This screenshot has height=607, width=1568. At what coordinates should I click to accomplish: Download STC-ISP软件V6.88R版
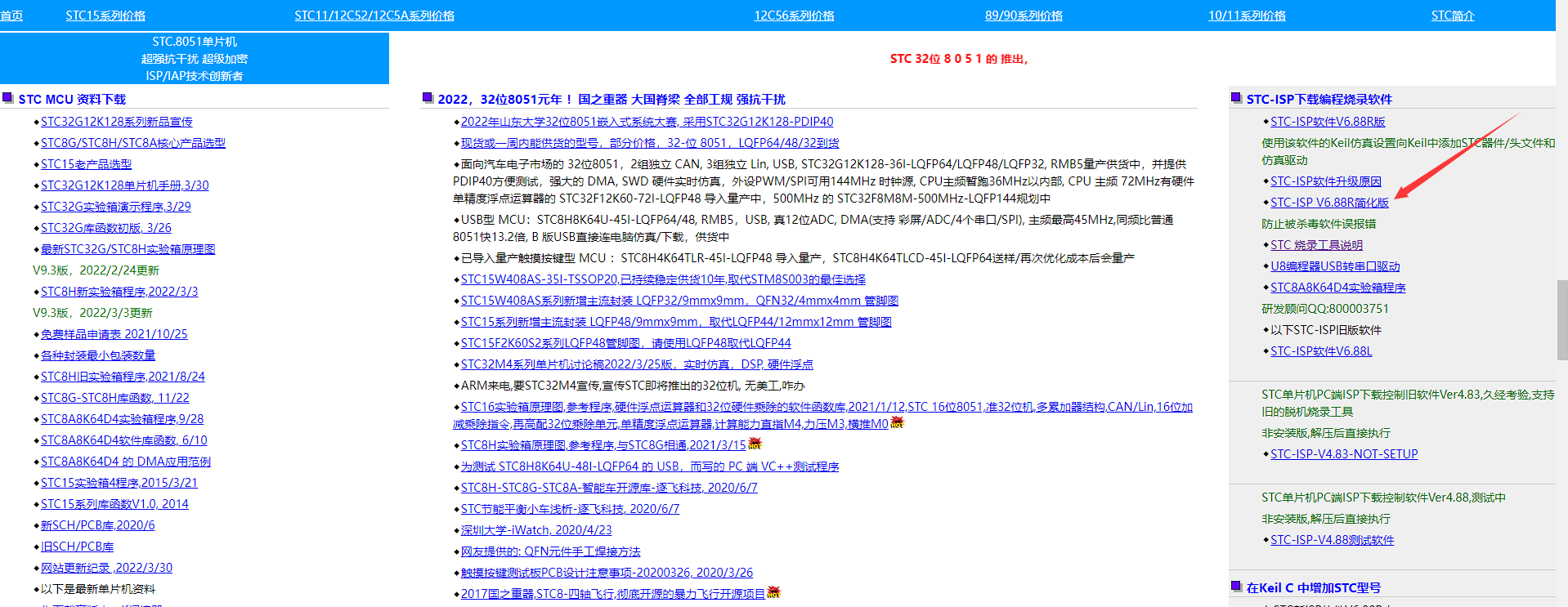(x=1328, y=122)
